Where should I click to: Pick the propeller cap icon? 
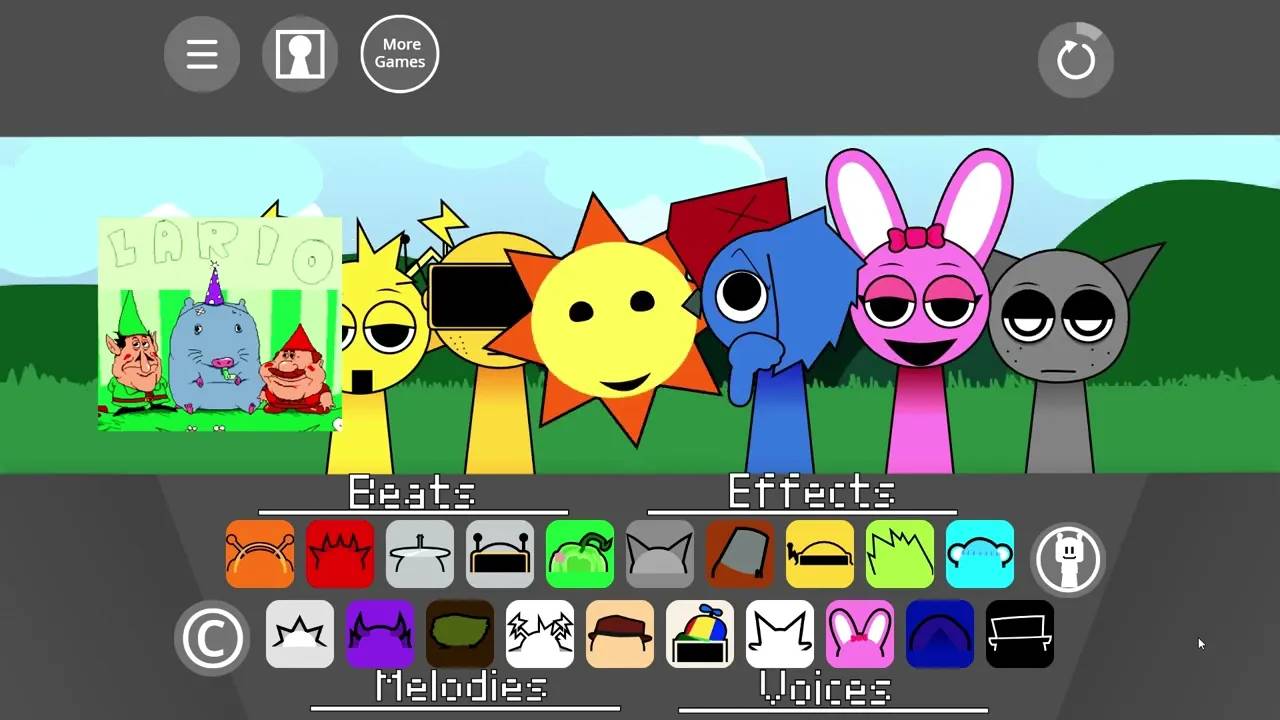coord(700,634)
